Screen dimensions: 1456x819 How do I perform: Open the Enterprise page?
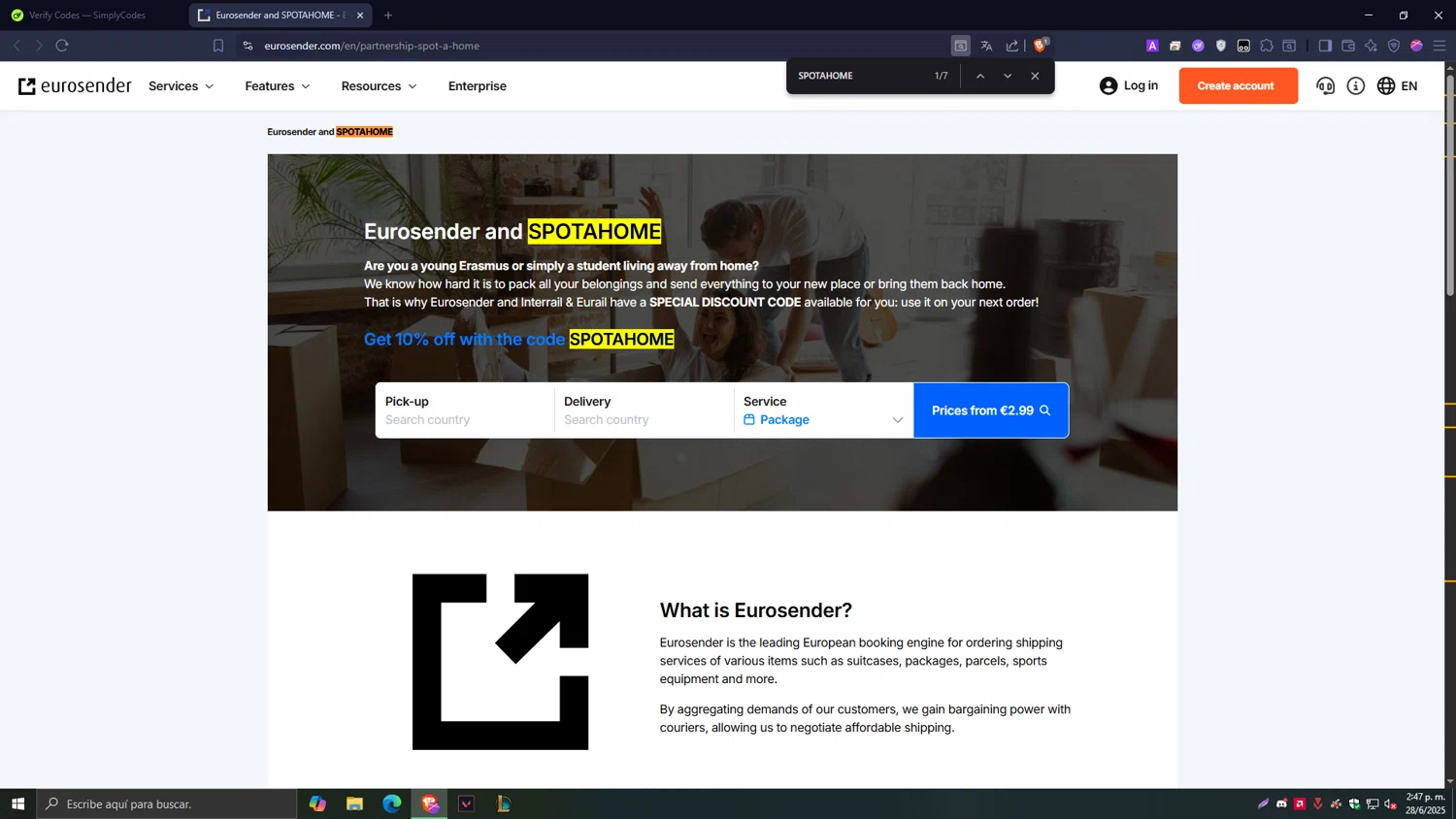coord(478,85)
